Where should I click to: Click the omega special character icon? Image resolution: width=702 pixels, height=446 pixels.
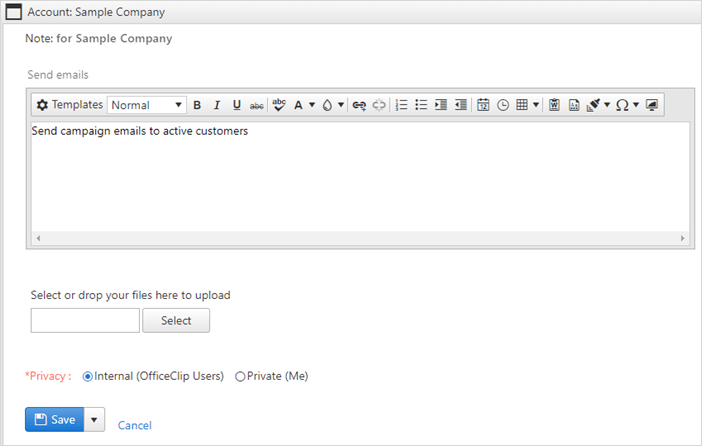(x=622, y=105)
